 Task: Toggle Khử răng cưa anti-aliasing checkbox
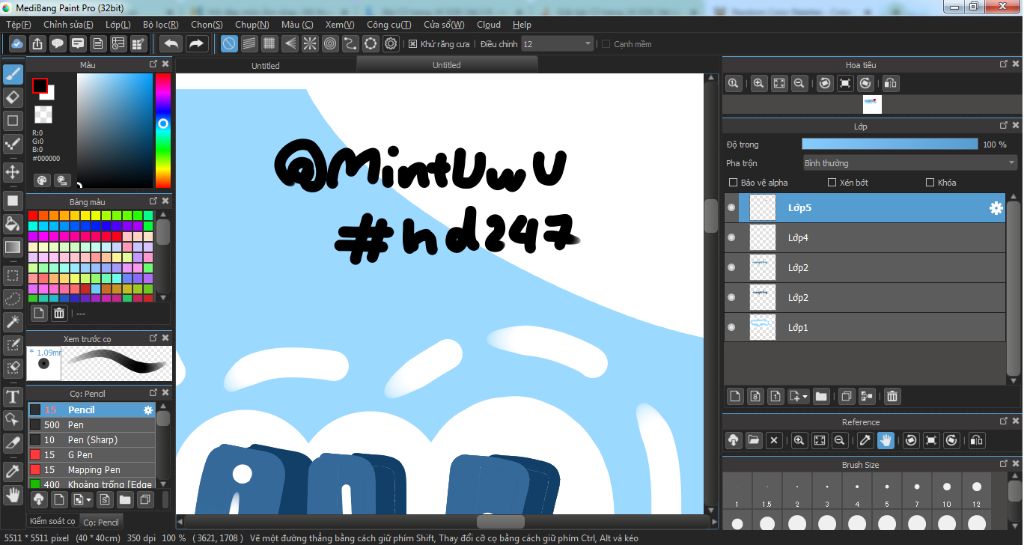[413, 44]
